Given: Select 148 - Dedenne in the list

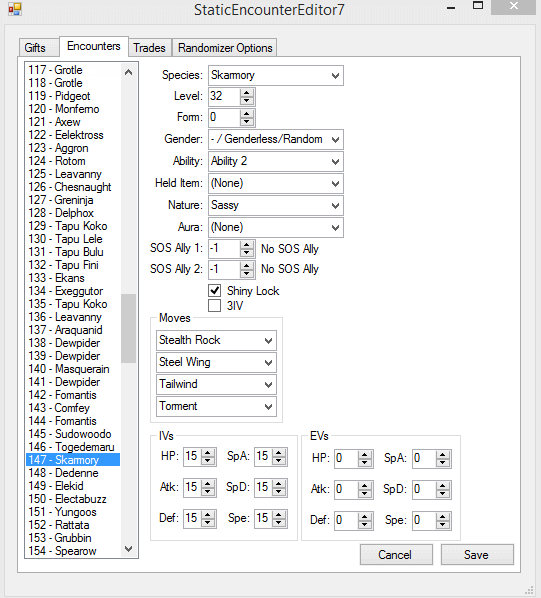Looking at the screenshot, I should pyautogui.click(x=73, y=473).
